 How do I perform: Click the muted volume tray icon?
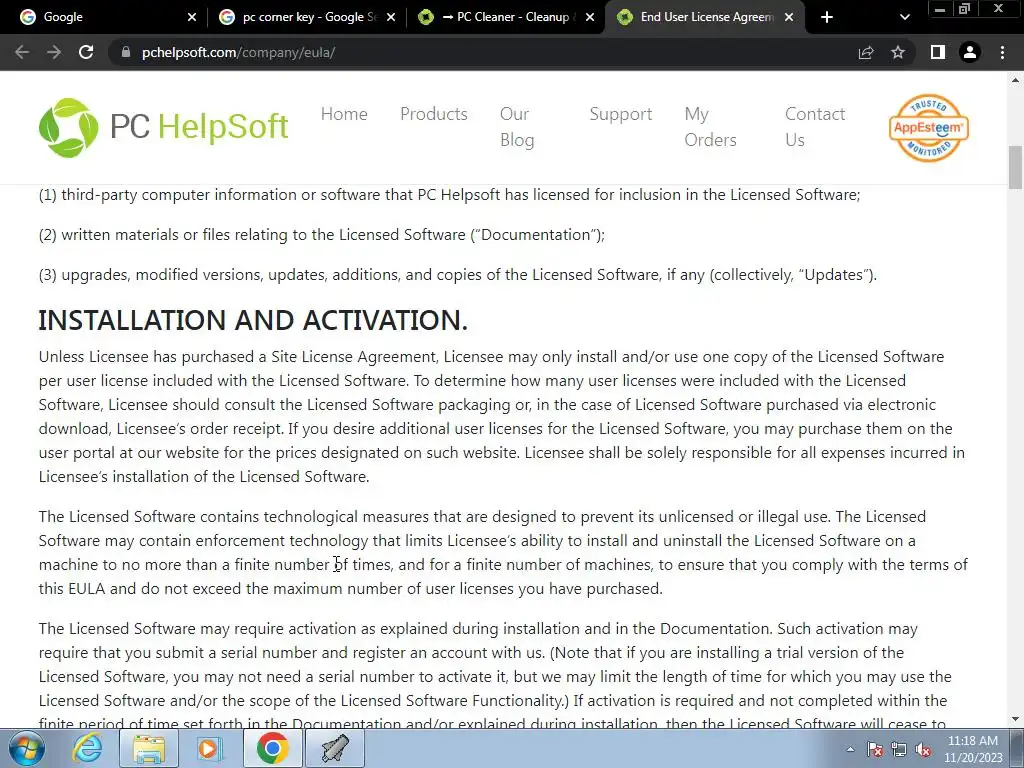[x=923, y=749]
